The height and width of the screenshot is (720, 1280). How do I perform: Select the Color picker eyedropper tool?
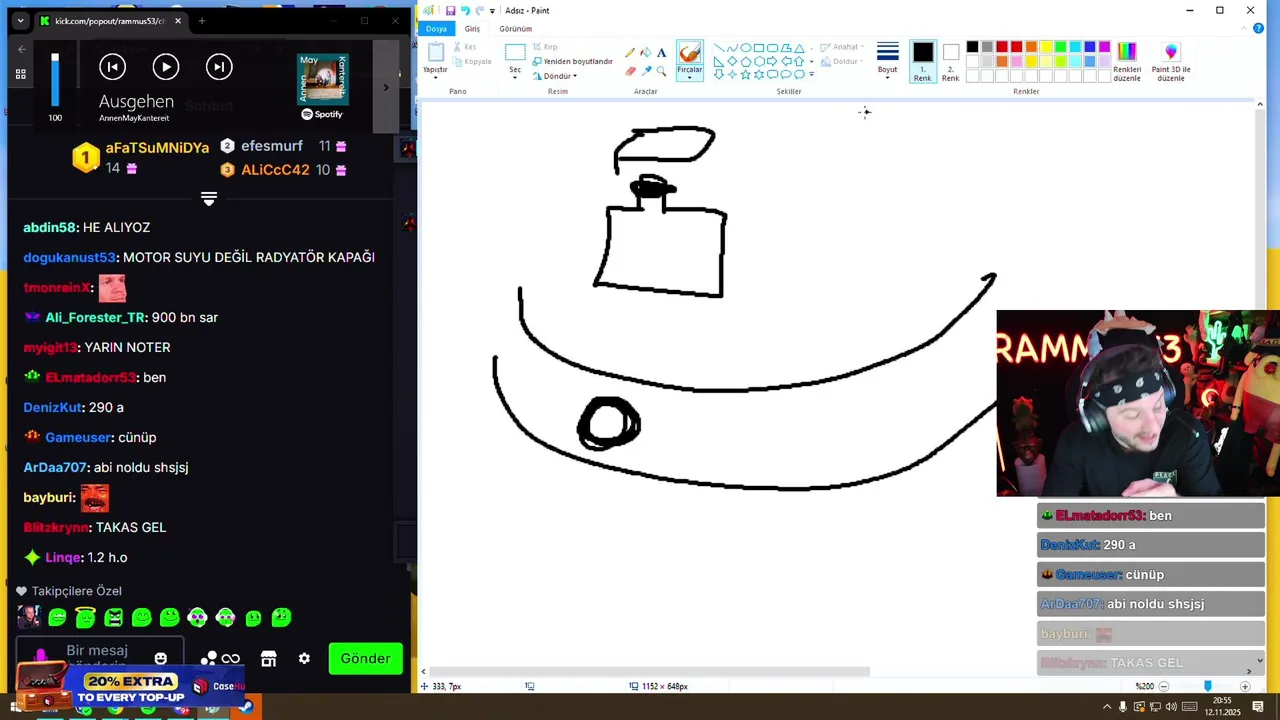click(x=645, y=71)
